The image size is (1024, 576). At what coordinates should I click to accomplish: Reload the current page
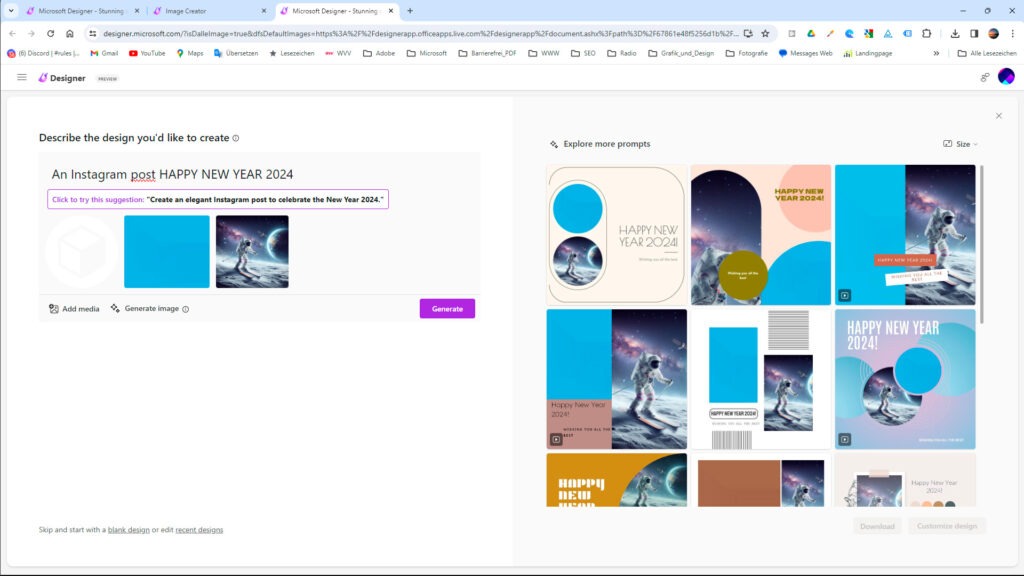pyautogui.click(x=50, y=33)
